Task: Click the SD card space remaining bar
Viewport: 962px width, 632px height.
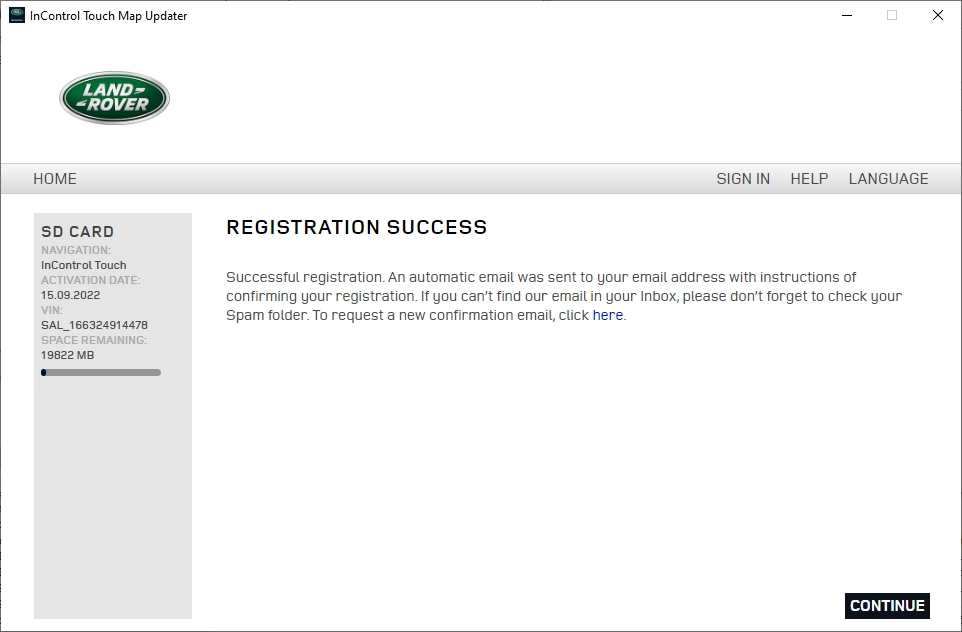Action: pos(101,372)
